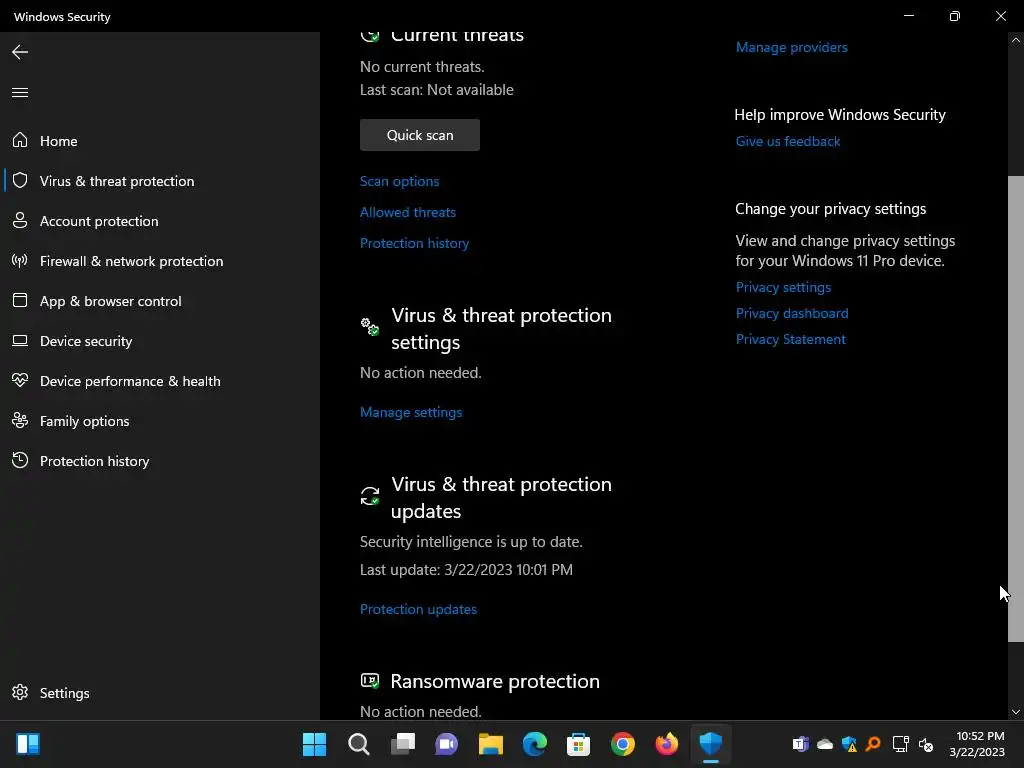Viewport: 1024px width, 768px height.
Task: Click the scrollbar down arrow
Action: point(1016,712)
